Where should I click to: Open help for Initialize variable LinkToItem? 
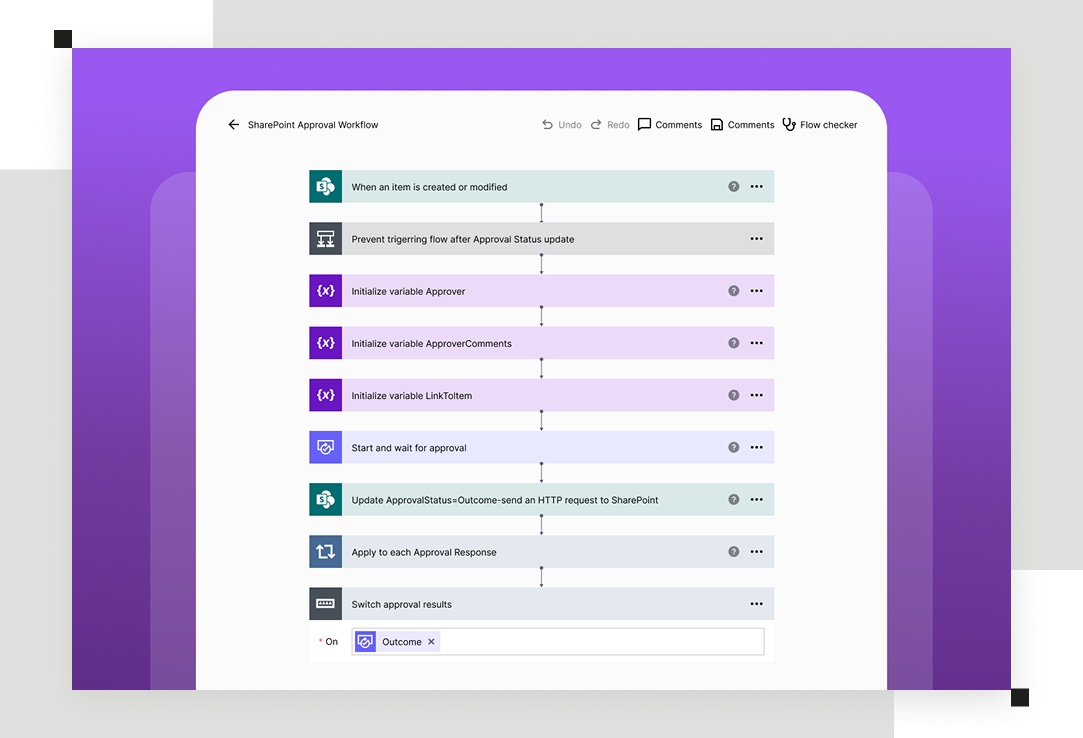point(733,395)
